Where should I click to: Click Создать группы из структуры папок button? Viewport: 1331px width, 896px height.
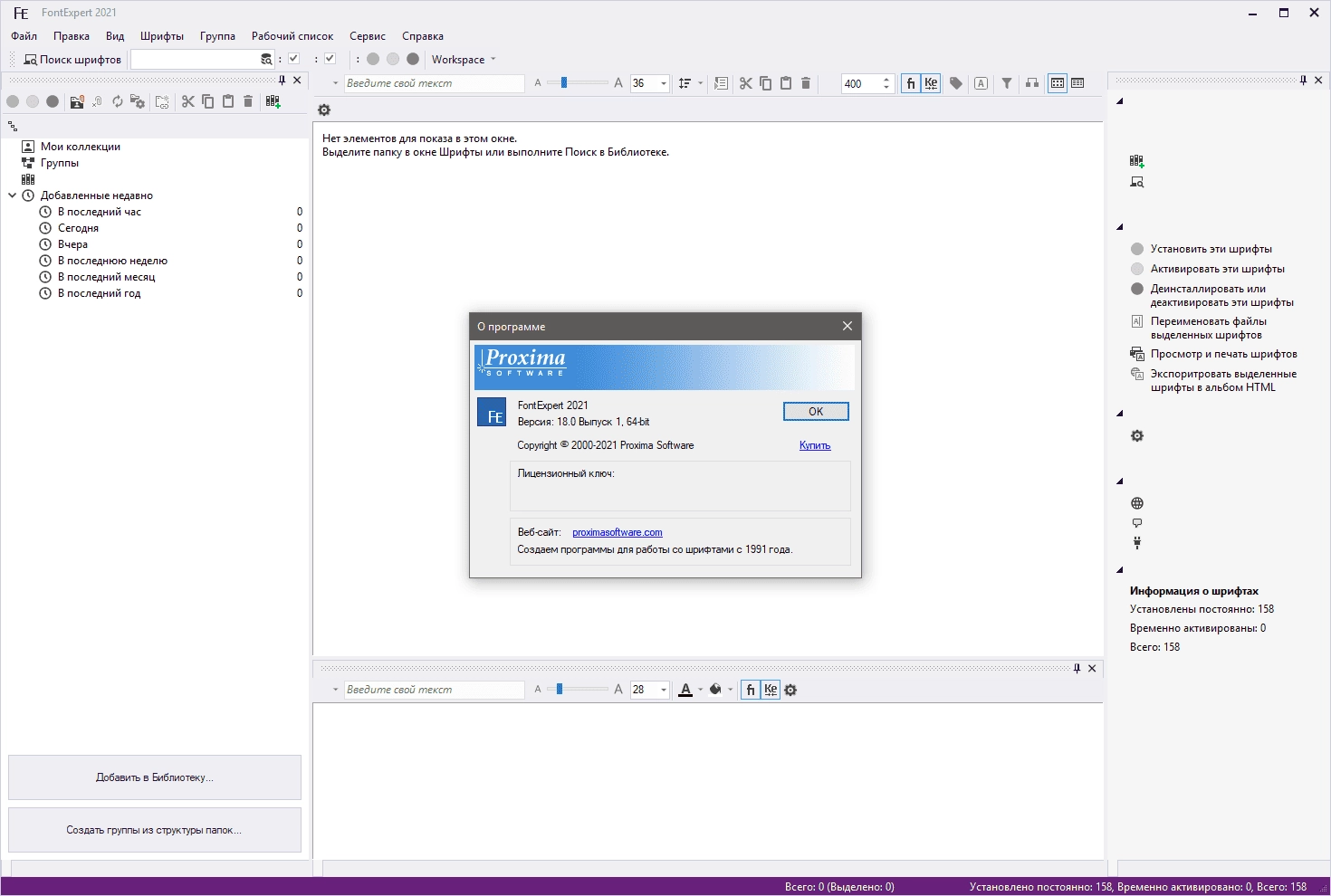tap(155, 830)
